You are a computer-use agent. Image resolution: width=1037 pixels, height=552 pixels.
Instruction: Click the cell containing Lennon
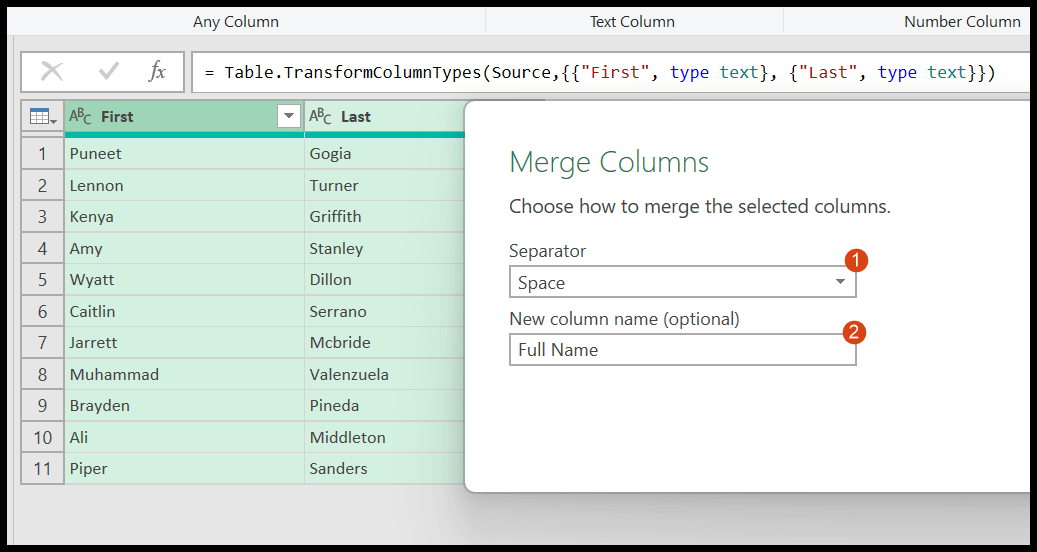[184, 186]
